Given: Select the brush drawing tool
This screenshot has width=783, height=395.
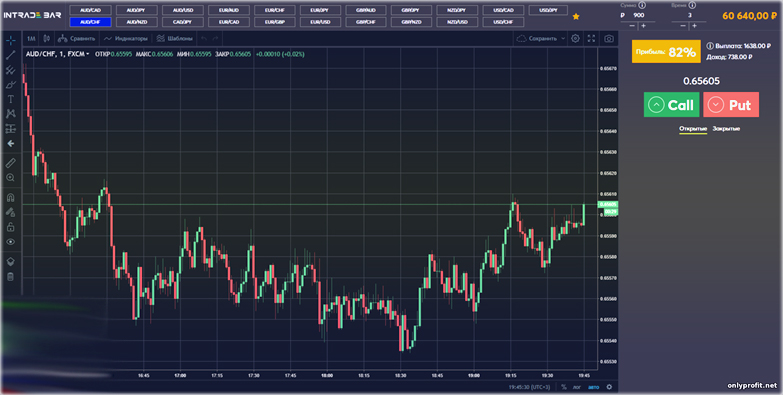Looking at the screenshot, I should coord(10,85).
